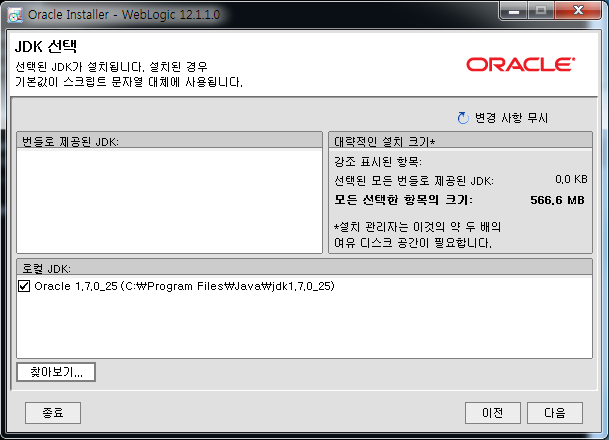Click the 번들로 제공된 JDK: header
Screen dimensions: 609x440
click(169, 141)
